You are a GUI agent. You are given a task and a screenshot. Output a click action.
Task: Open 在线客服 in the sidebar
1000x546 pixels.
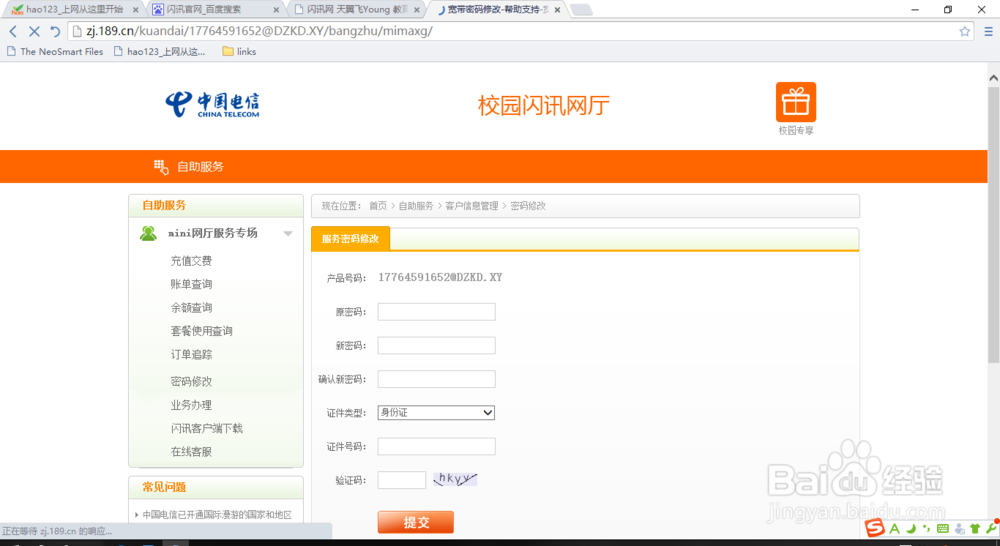point(191,452)
